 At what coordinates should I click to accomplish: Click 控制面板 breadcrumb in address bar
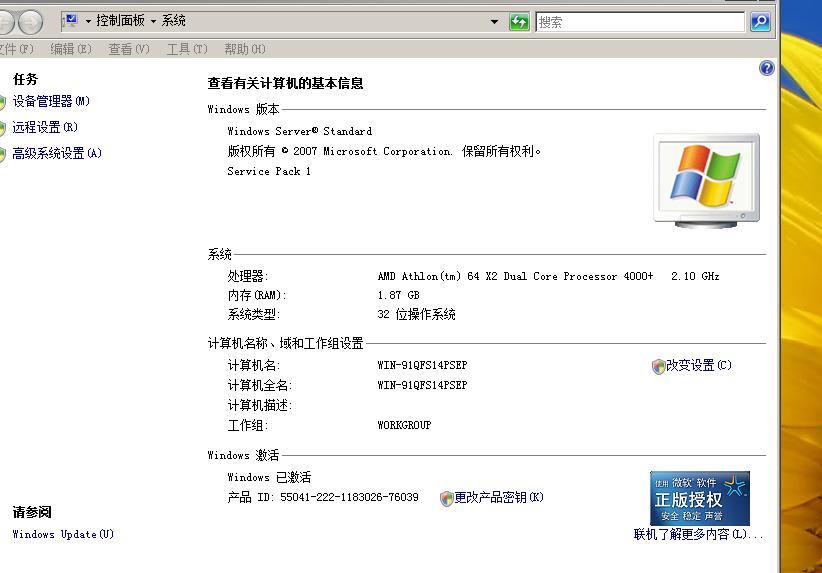120,21
